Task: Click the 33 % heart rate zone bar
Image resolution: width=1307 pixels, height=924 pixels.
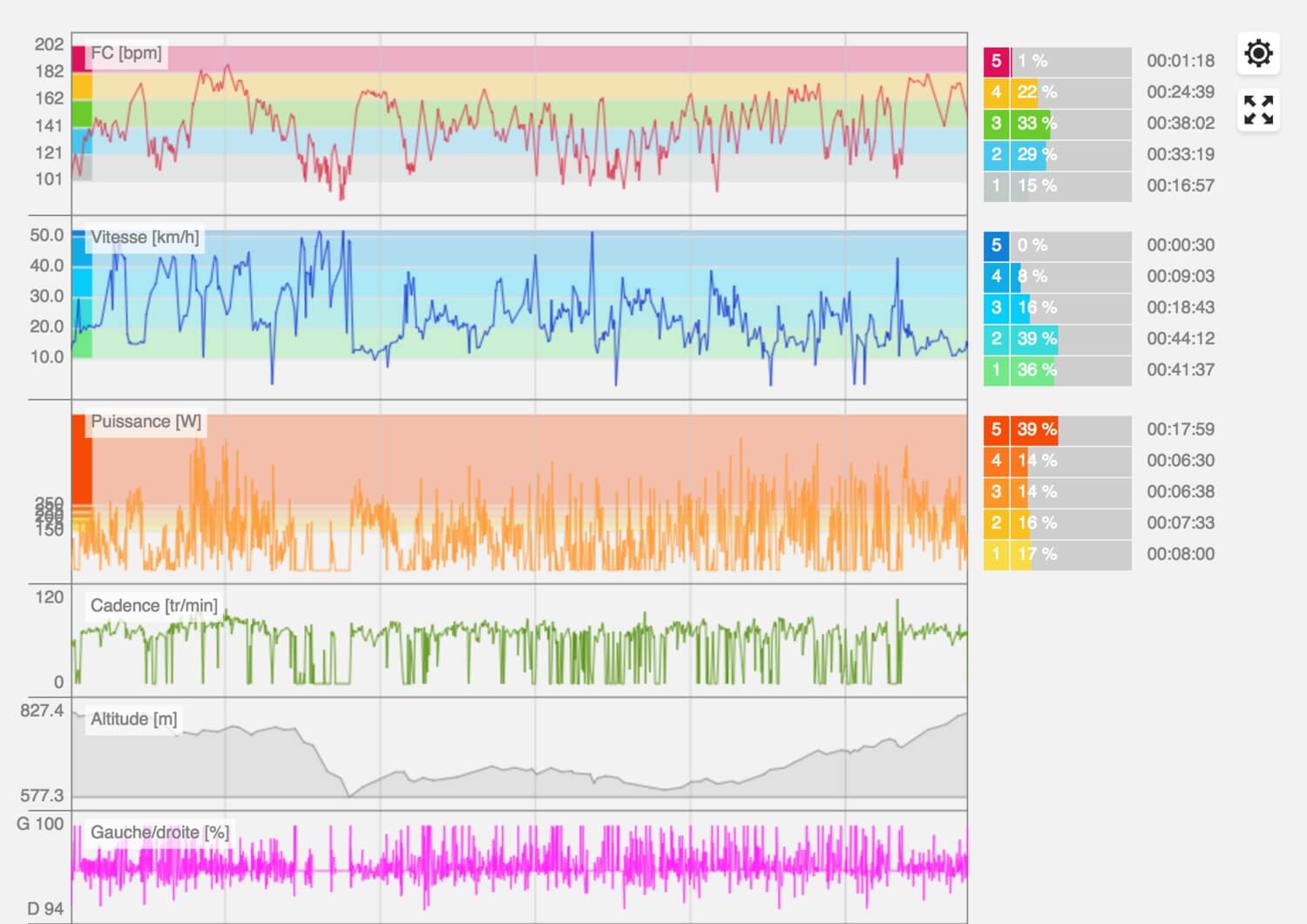Action: (1071, 124)
